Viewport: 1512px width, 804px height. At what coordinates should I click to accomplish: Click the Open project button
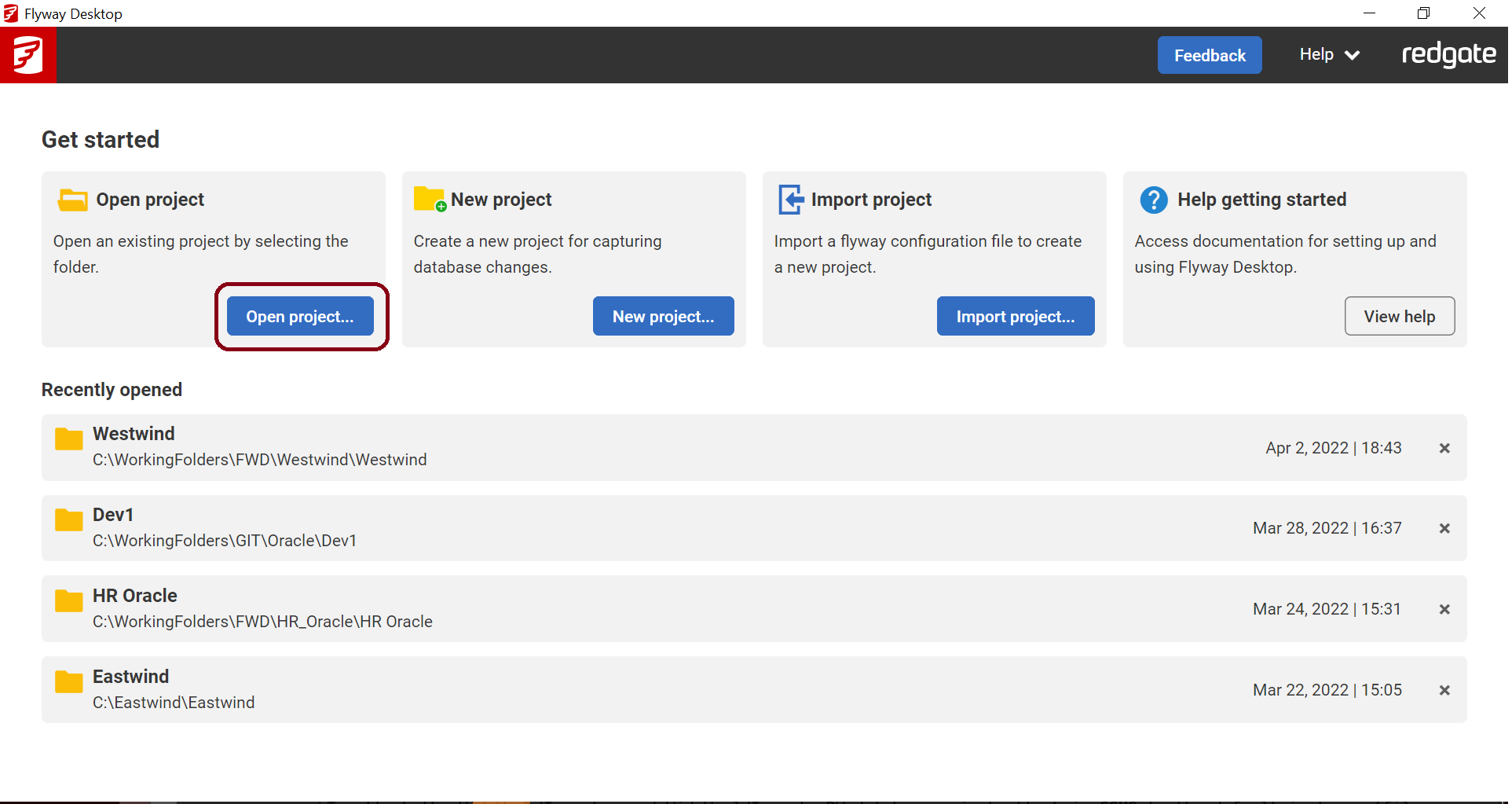tap(299, 316)
